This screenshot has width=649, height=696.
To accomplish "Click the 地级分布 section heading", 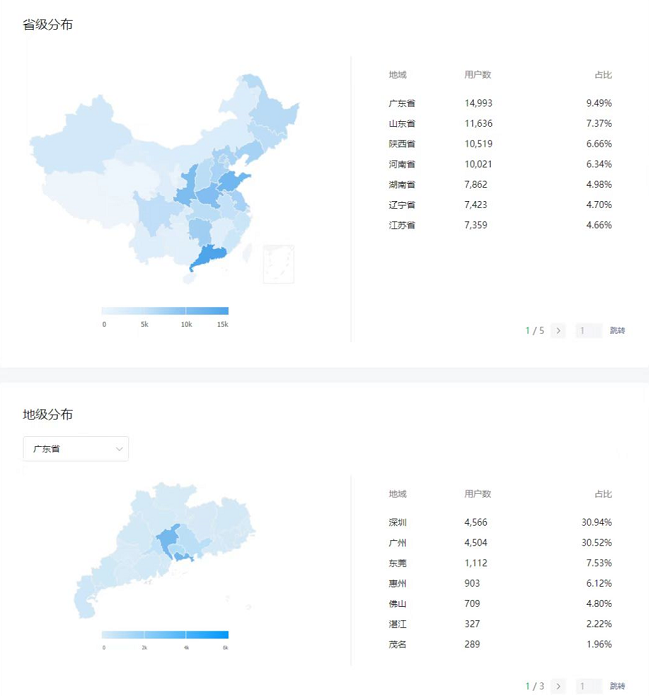I will [x=48, y=414].
